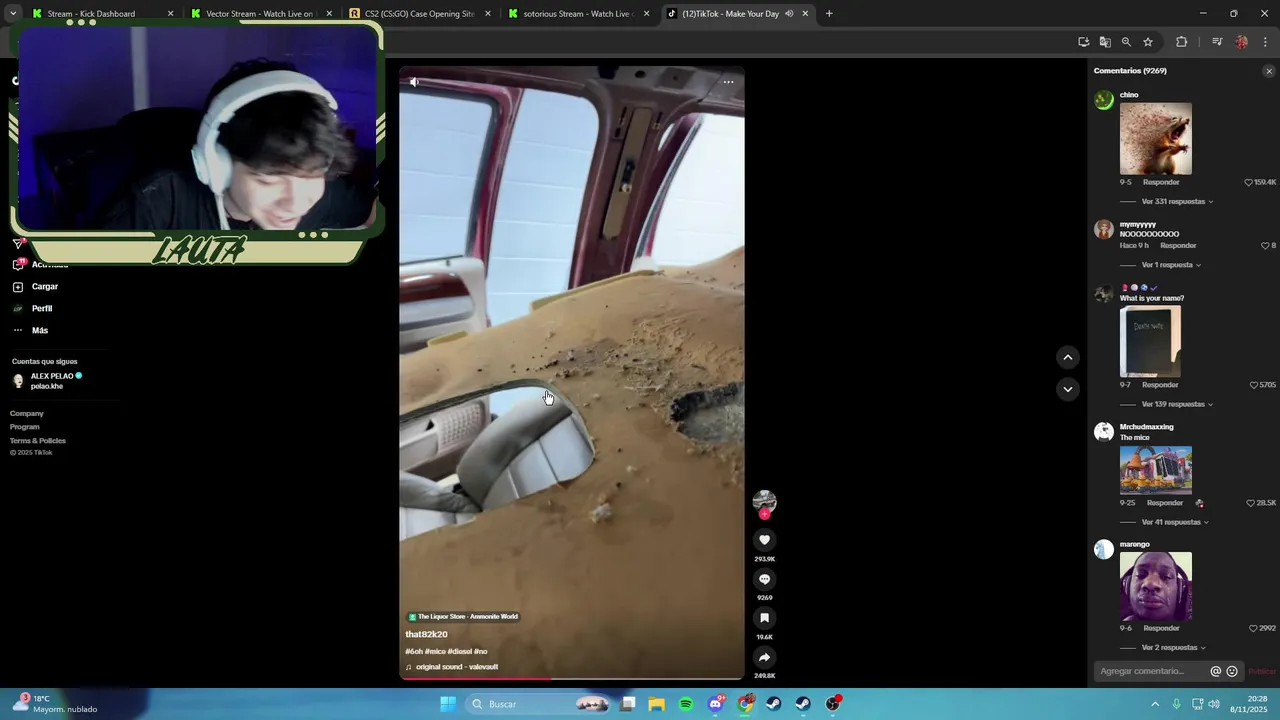The image size is (1280, 720).
Task: Go to the previous video with up arrow
Action: tap(1068, 357)
